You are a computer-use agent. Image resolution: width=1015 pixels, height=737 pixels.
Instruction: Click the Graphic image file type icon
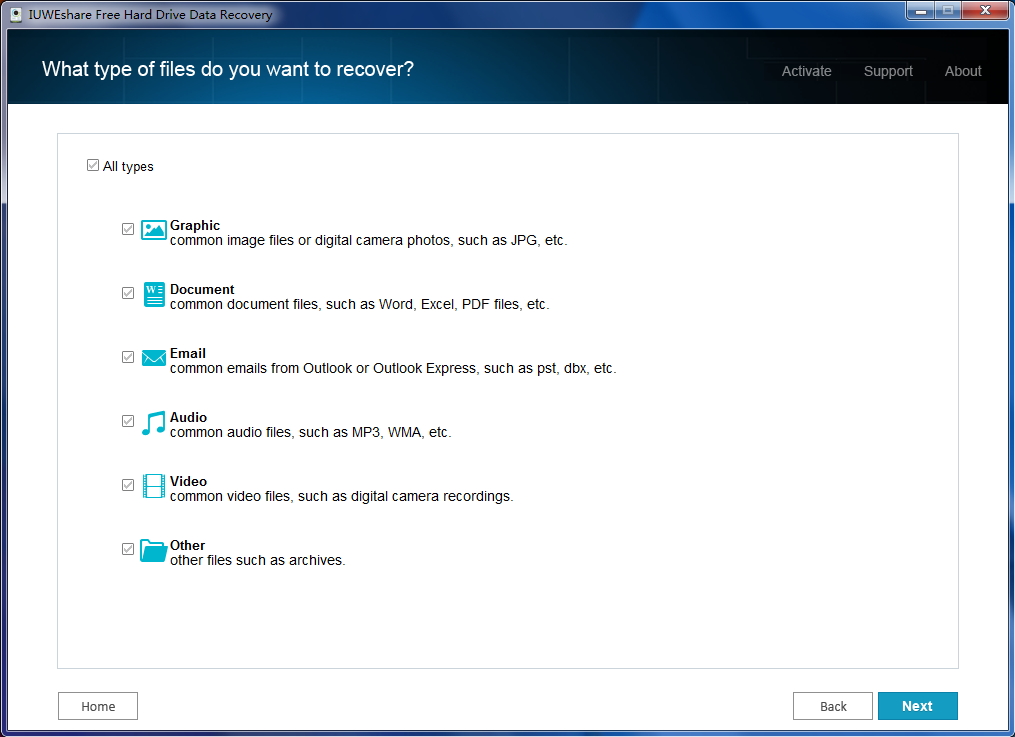[x=153, y=230]
